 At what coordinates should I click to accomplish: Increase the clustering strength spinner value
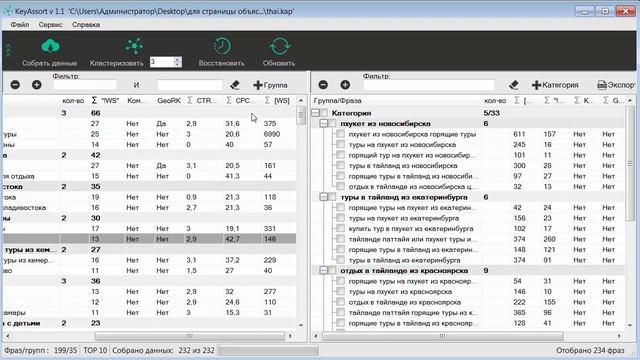pos(178,59)
